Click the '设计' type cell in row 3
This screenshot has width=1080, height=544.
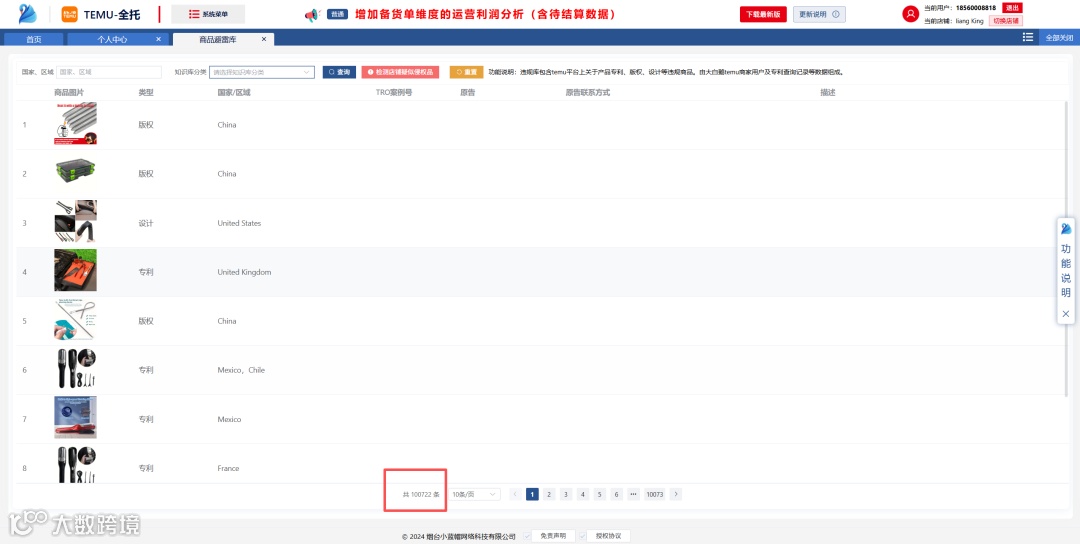[x=145, y=223]
